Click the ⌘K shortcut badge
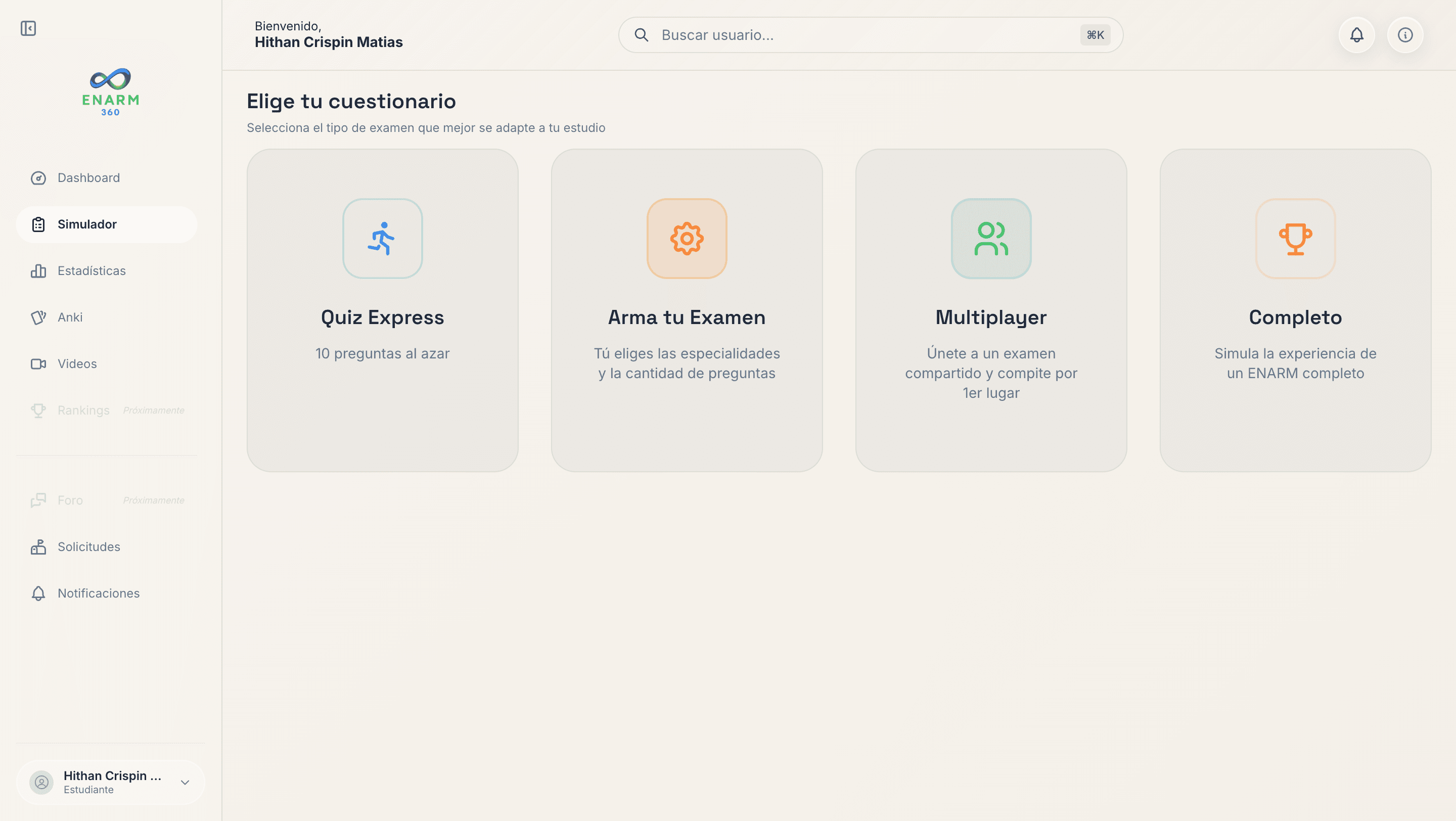This screenshot has width=1456, height=821. 1095,35
